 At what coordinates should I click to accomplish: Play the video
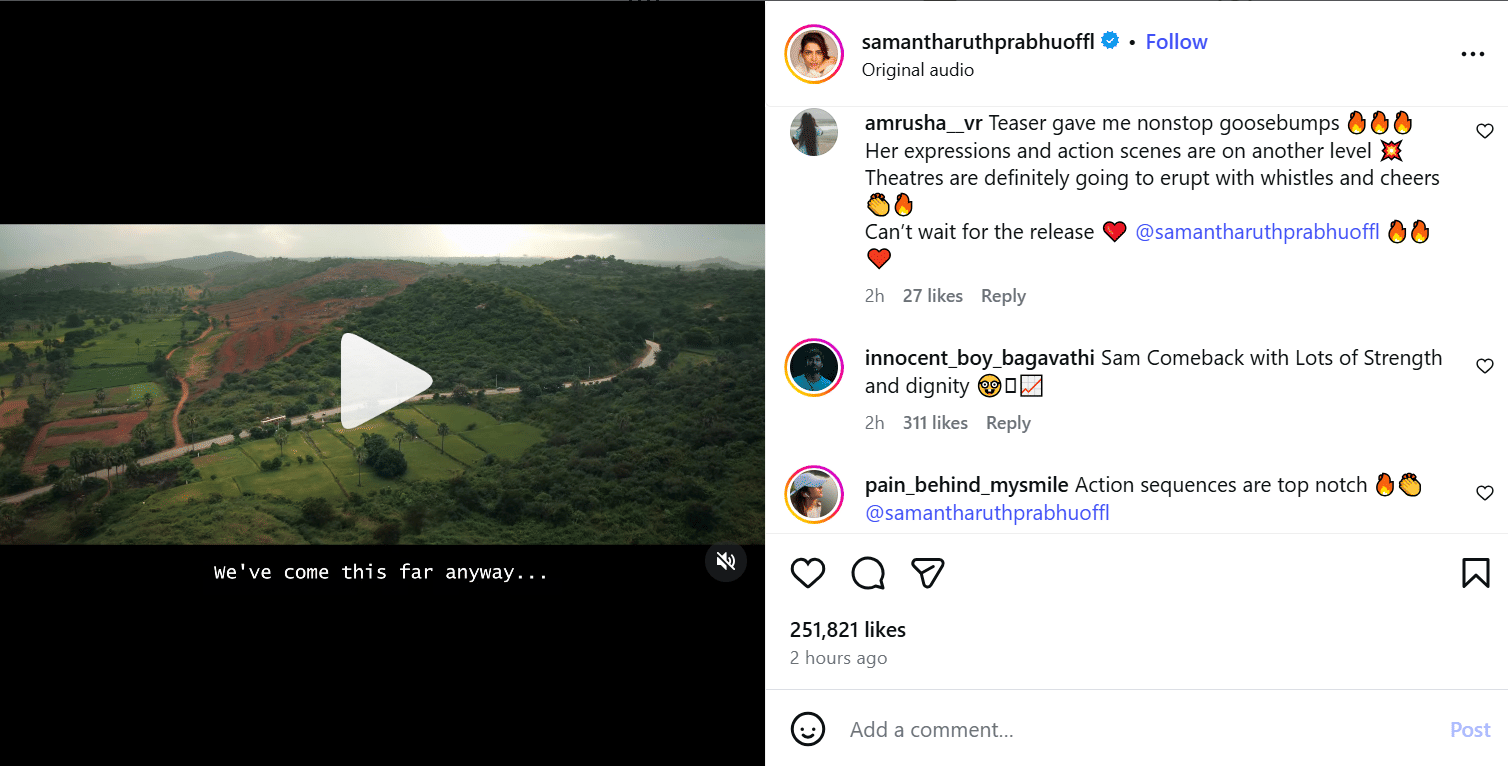(383, 382)
